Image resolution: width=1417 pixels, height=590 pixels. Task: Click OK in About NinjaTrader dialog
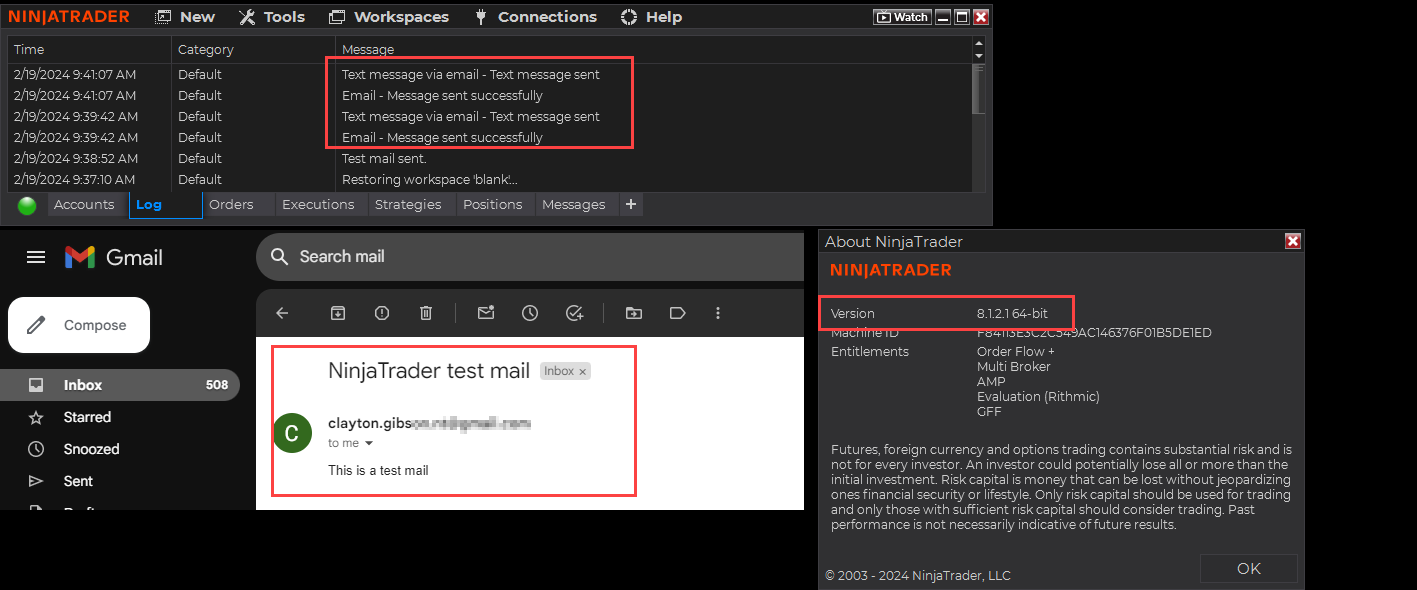click(1249, 568)
